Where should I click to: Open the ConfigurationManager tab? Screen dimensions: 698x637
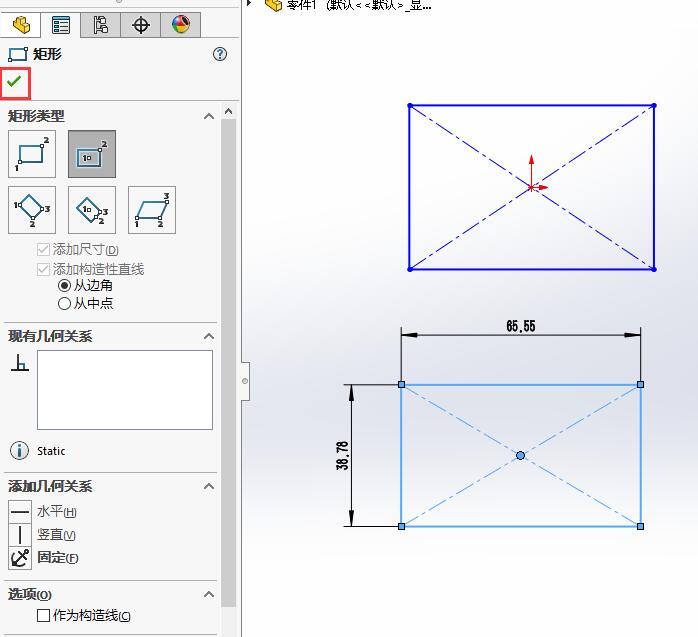[x=101, y=25]
